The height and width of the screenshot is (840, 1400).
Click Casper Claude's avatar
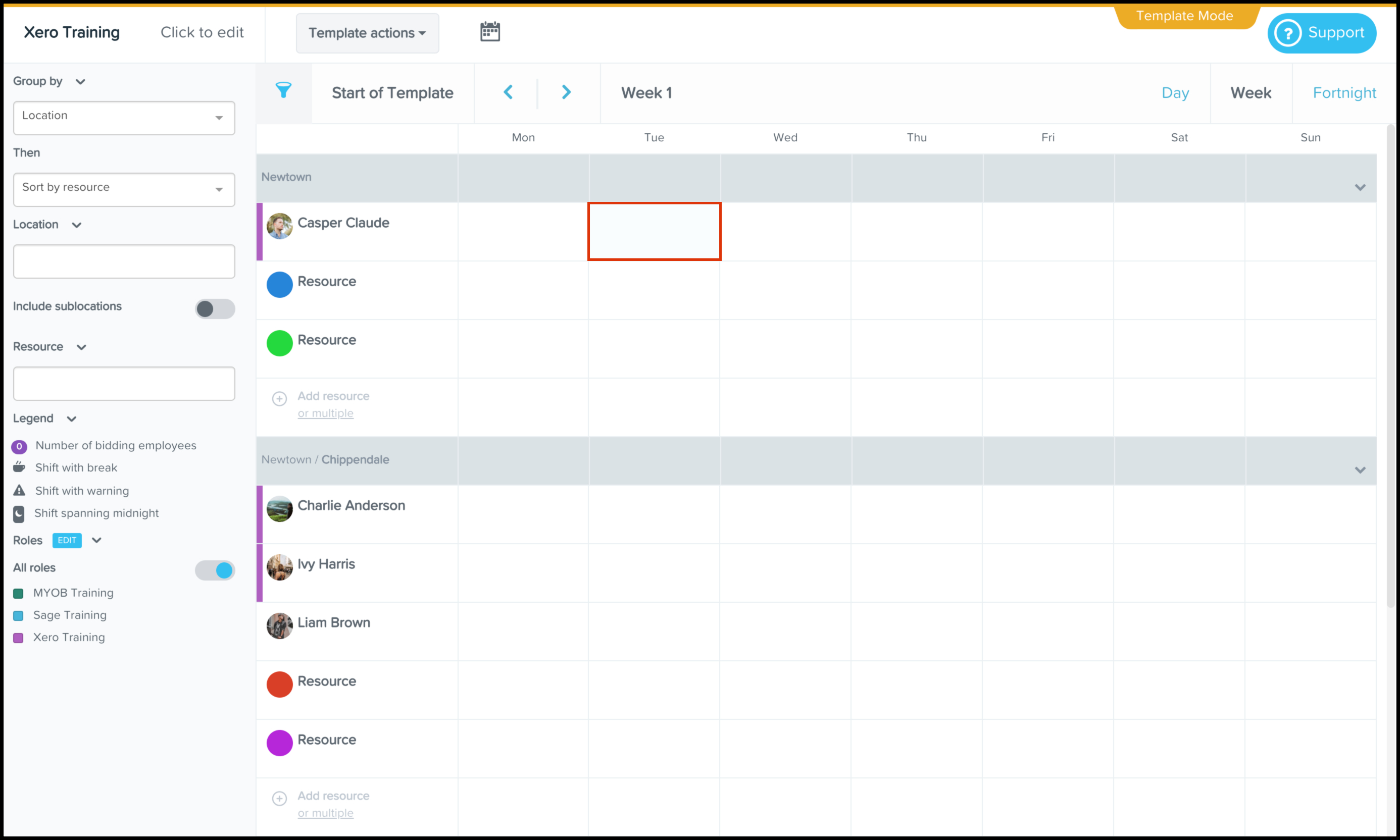point(279,226)
